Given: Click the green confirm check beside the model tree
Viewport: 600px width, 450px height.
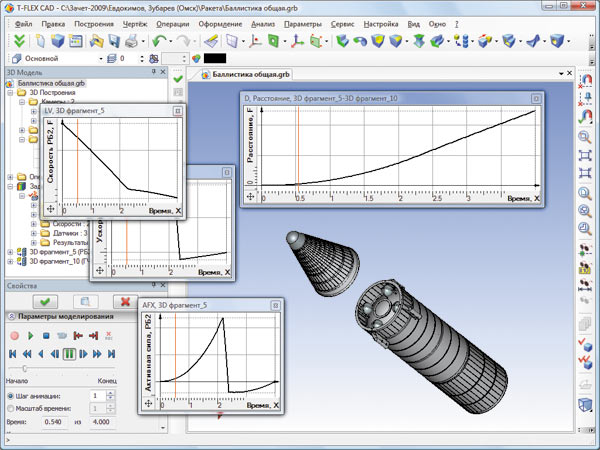Looking at the screenshot, I should pyautogui.click(x=178, y=79).
